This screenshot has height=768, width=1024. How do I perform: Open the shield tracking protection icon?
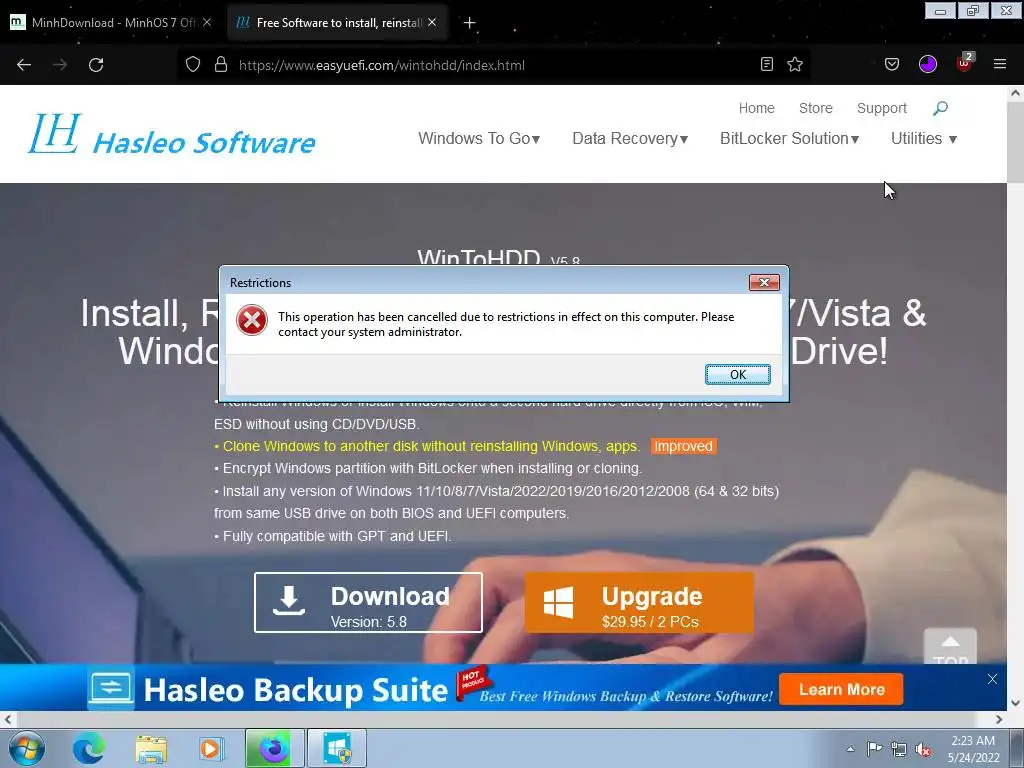pos(193,65)
